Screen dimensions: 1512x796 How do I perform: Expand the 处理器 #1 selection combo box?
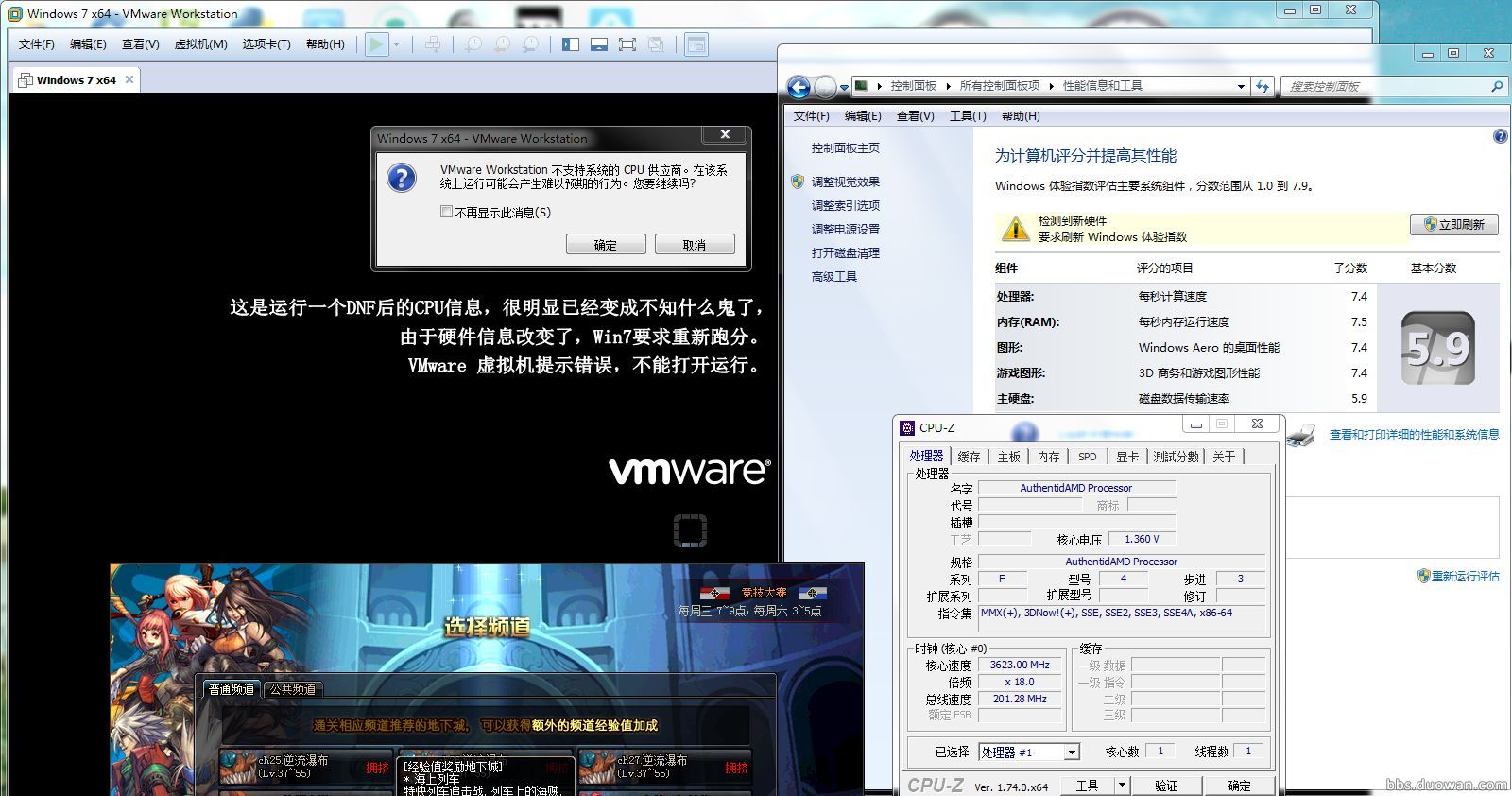pos(1072,753)
